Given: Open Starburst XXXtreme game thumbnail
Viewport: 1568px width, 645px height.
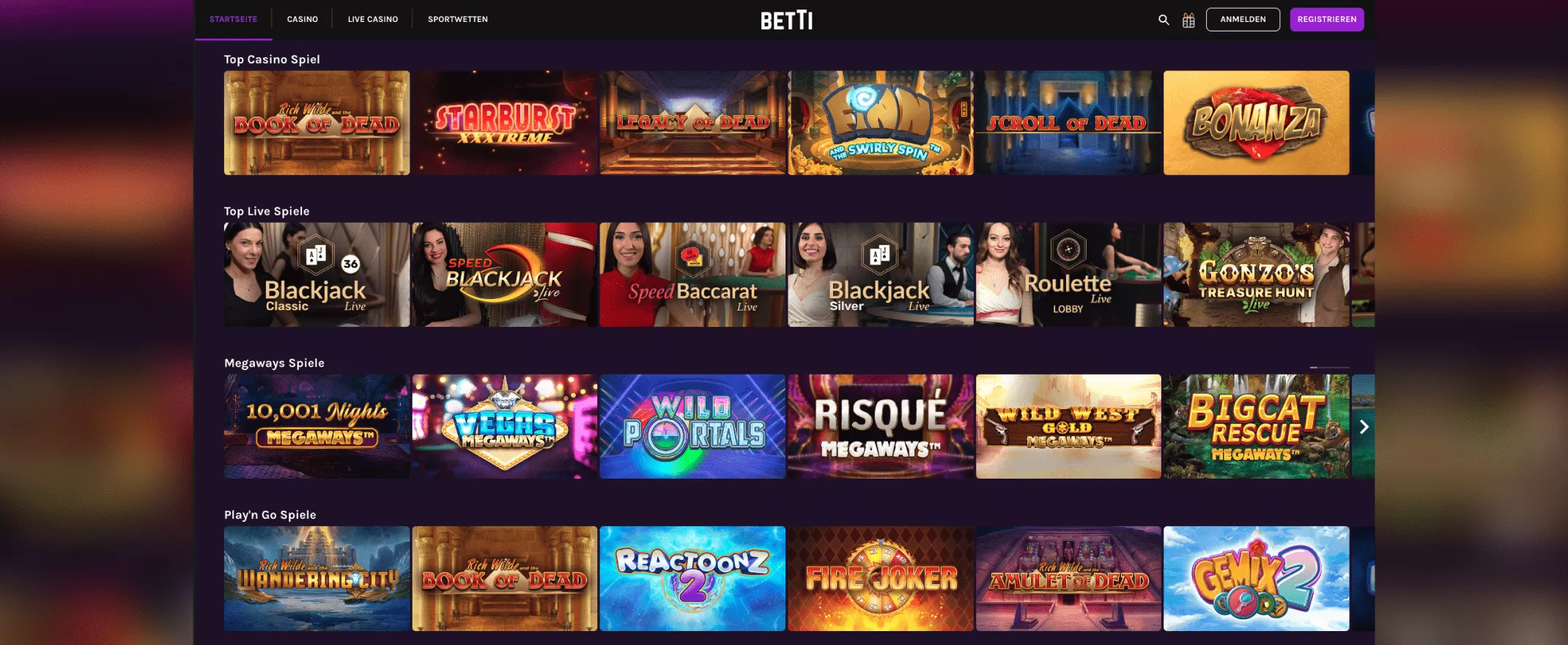Looking at the screenshot, I should 505,122.
